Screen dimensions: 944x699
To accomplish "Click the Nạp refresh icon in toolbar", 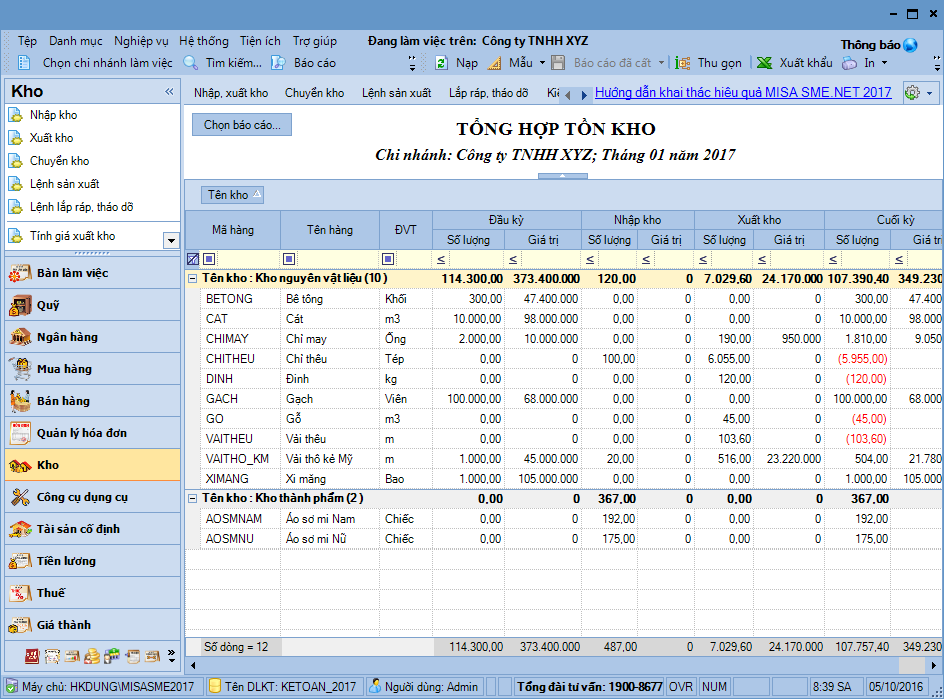I will point(441,63).
